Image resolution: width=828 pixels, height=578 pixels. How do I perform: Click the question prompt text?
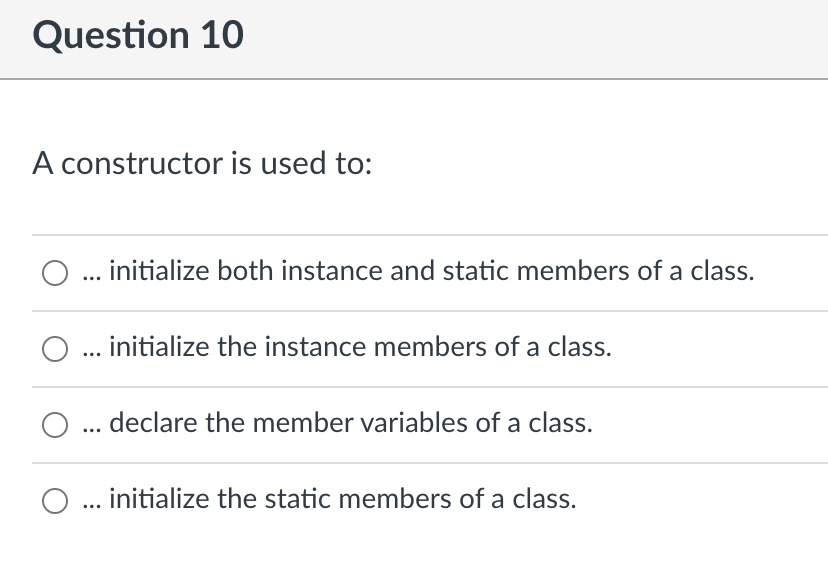[x=201, y=164]
